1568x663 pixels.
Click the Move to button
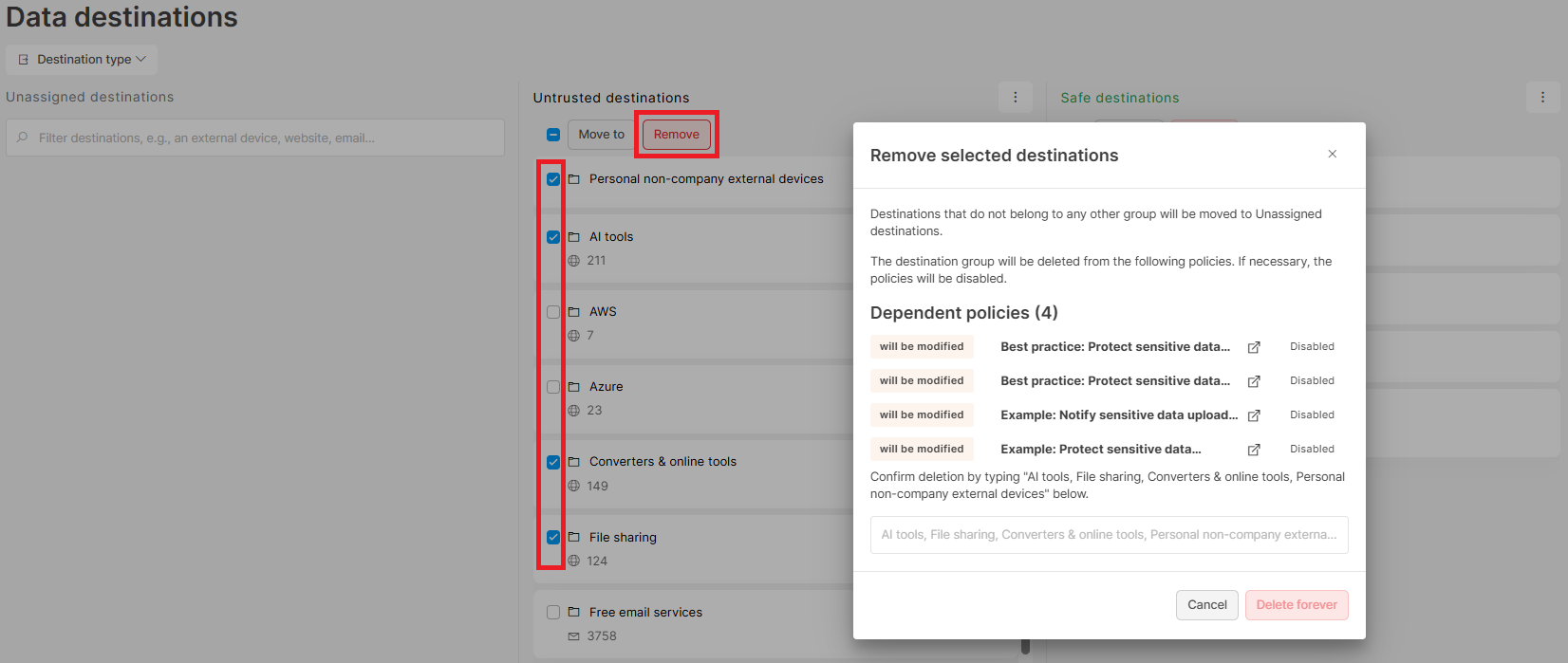pos(602,135)
